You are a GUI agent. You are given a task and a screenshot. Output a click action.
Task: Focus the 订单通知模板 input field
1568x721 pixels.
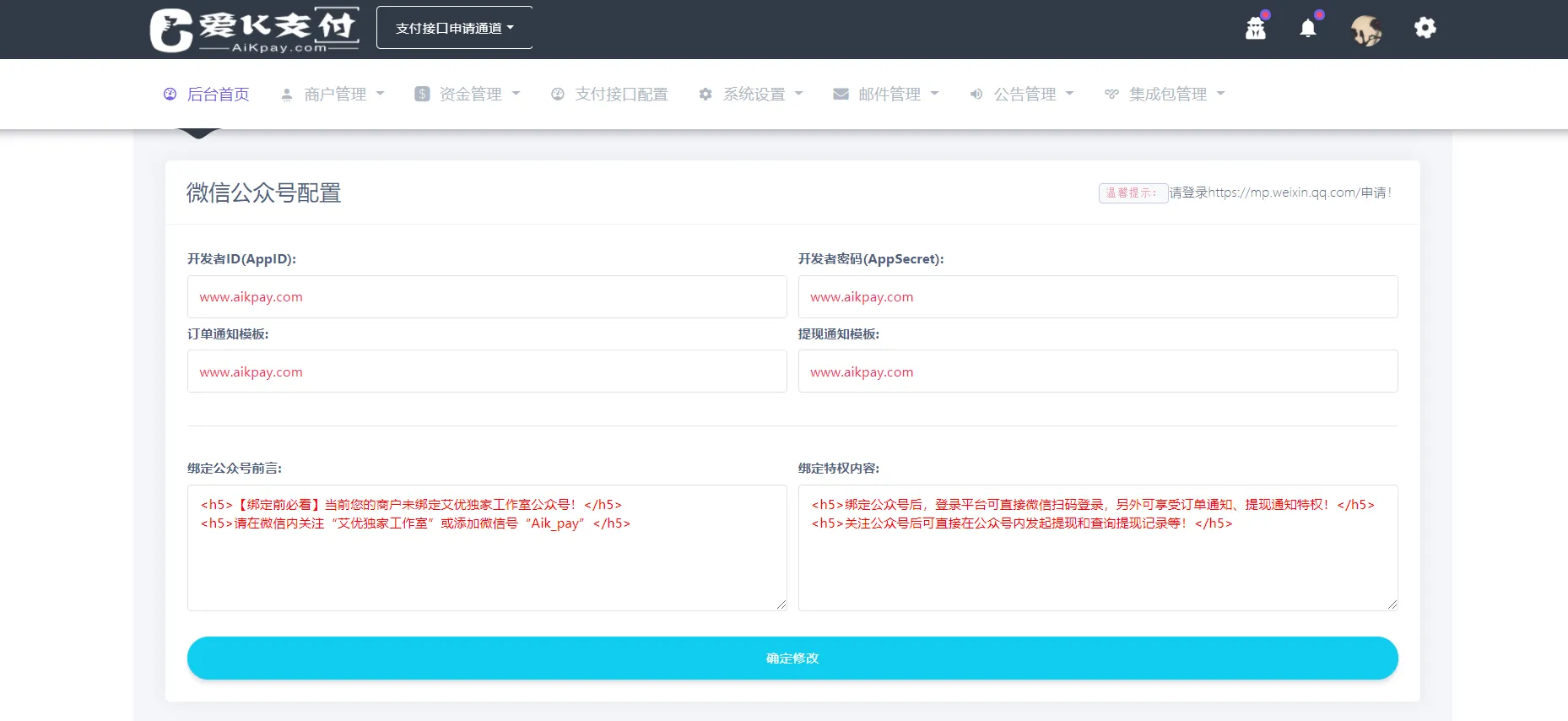click(487, 371)
